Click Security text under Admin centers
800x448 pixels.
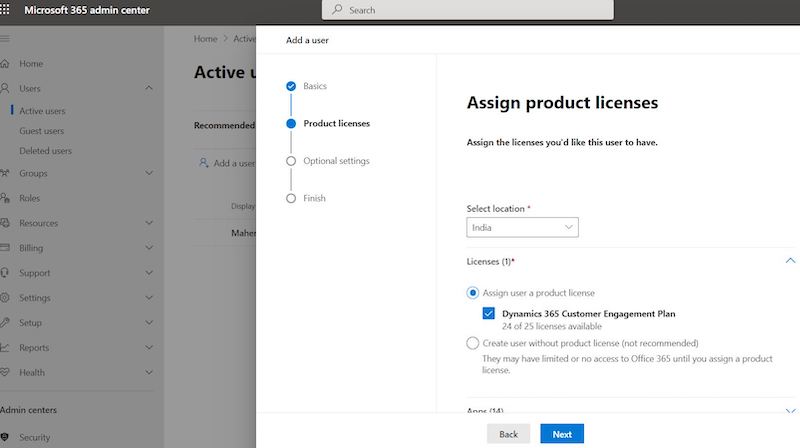pyautogui.click(x=35, y=437)
